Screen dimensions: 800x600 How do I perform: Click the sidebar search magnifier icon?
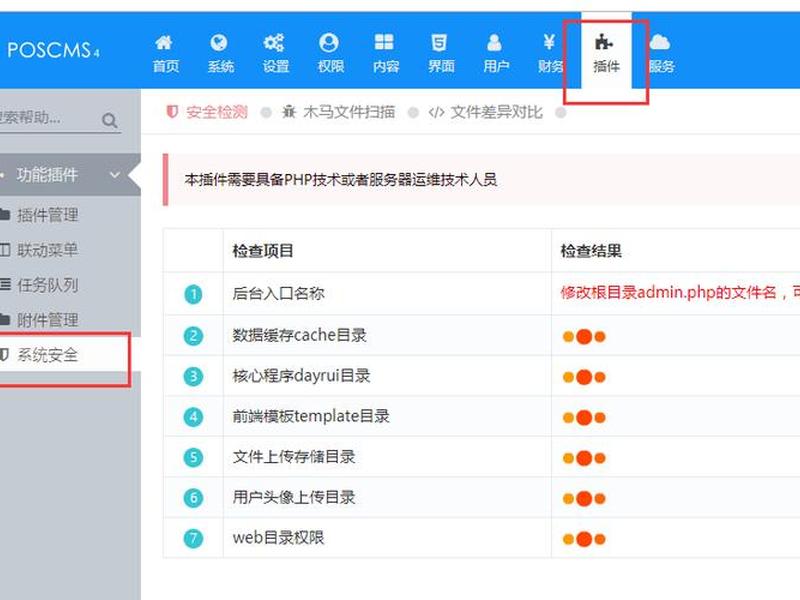(x=109, y=120)
